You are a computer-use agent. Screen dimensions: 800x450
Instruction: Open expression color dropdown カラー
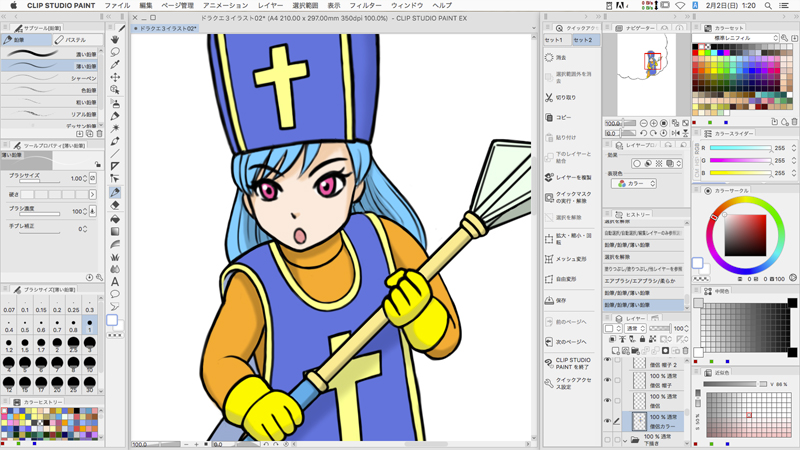click(634, 184)
